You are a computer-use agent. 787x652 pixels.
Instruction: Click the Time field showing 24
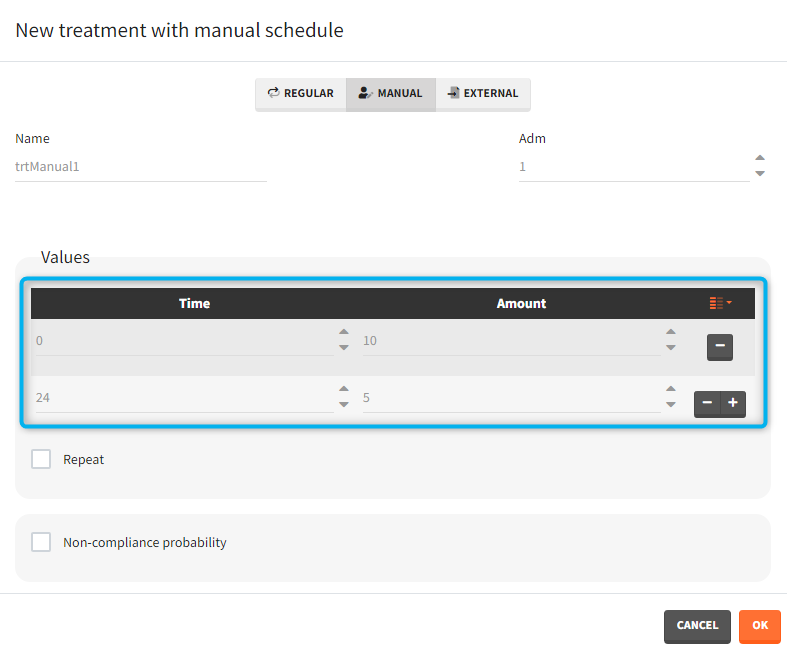coord(180,398)
